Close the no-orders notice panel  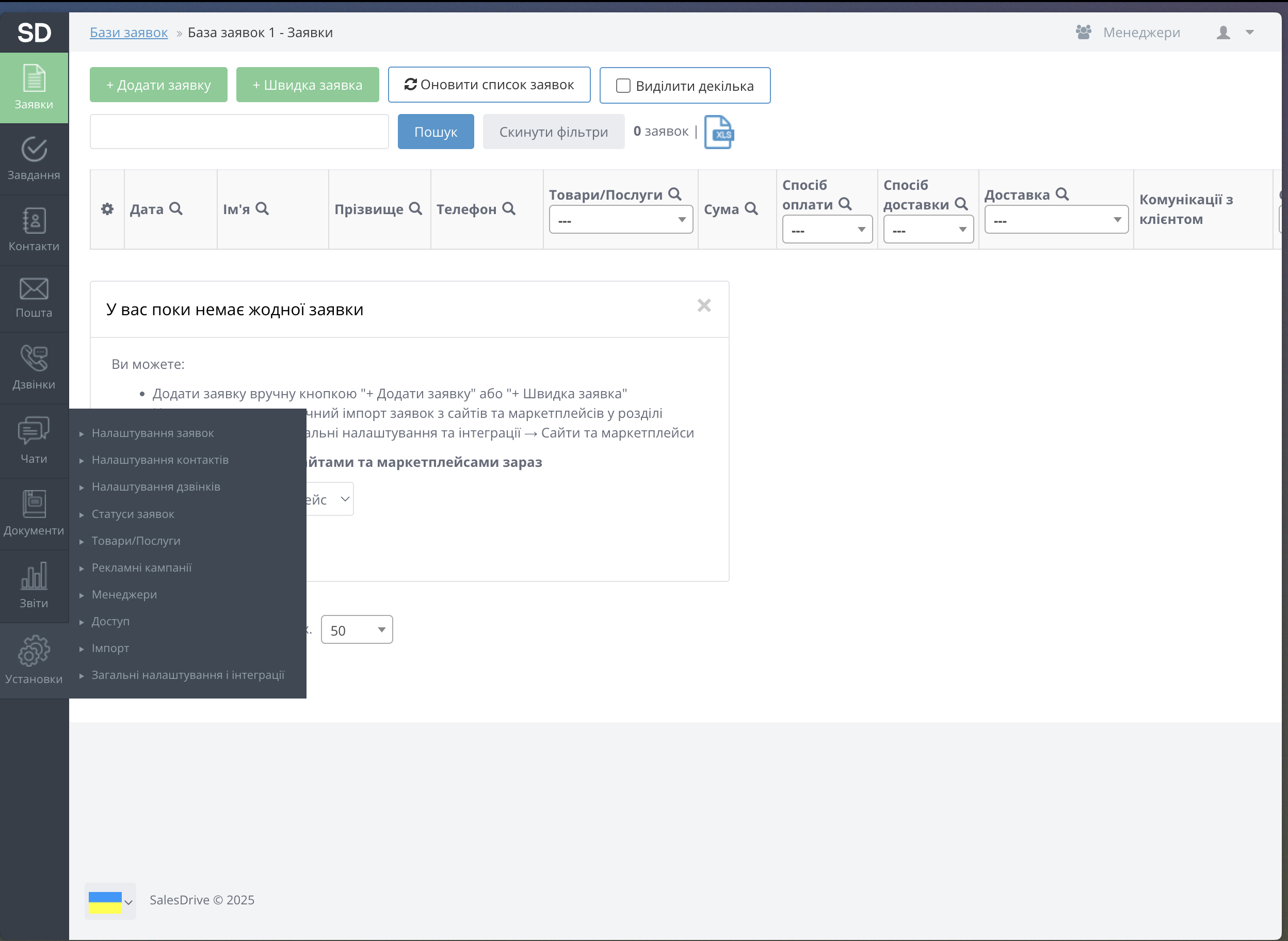pyautogui.click(x=704, y=306)
